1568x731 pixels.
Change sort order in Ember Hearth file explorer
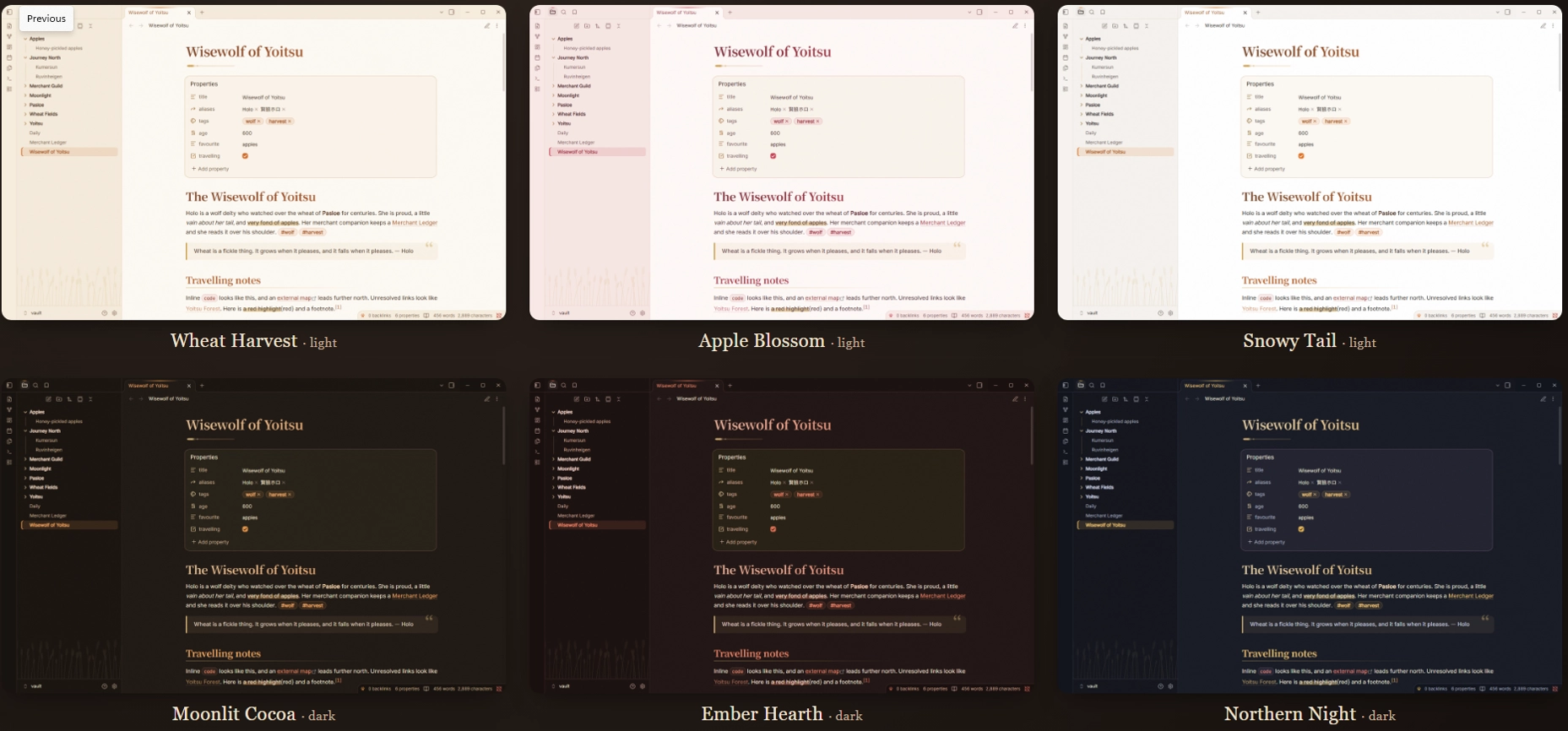597,399
